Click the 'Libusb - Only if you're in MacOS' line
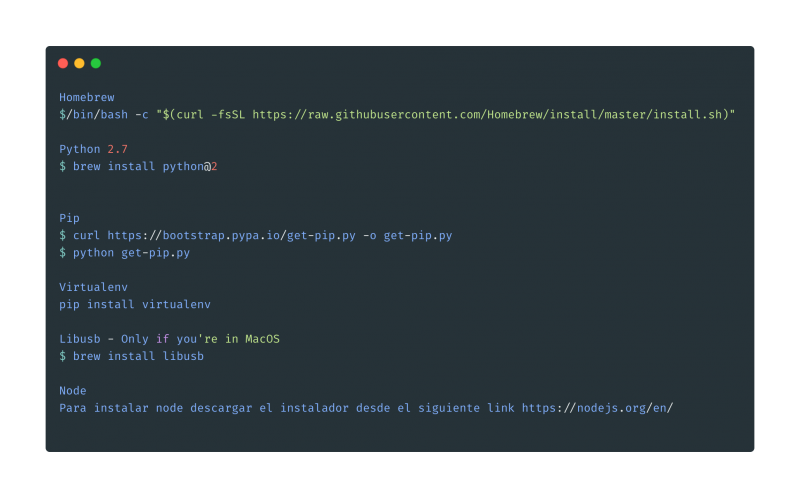800x498 pixels. click(169, 339)
